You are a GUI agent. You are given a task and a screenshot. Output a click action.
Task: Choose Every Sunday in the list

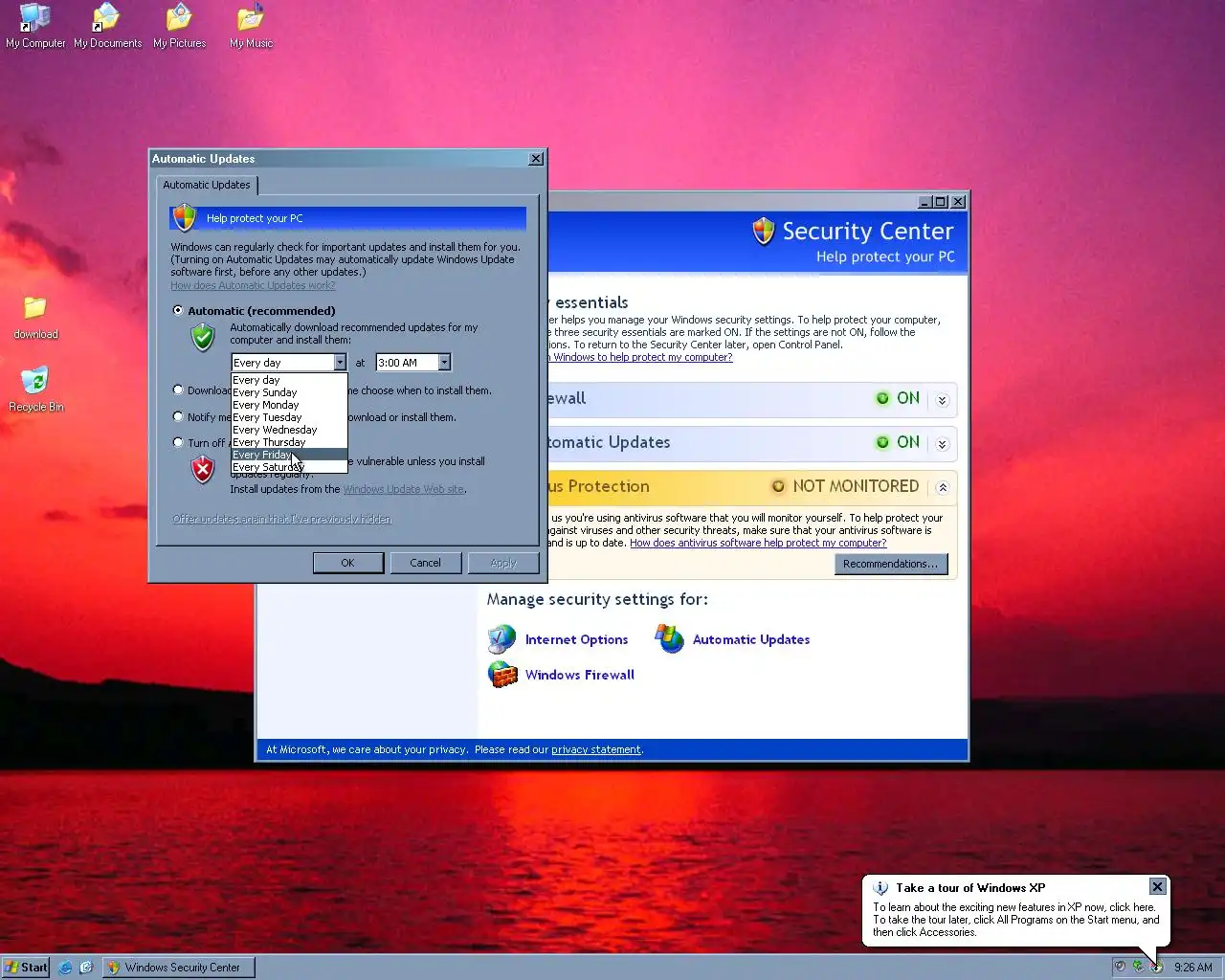(289, 392)
